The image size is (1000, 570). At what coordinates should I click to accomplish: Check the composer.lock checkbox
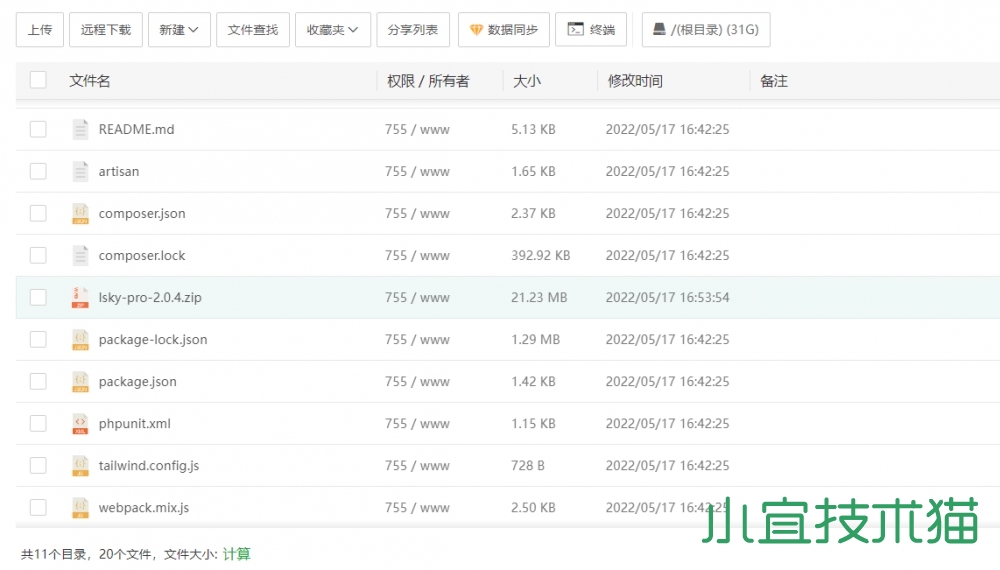(x=38, y=256)
